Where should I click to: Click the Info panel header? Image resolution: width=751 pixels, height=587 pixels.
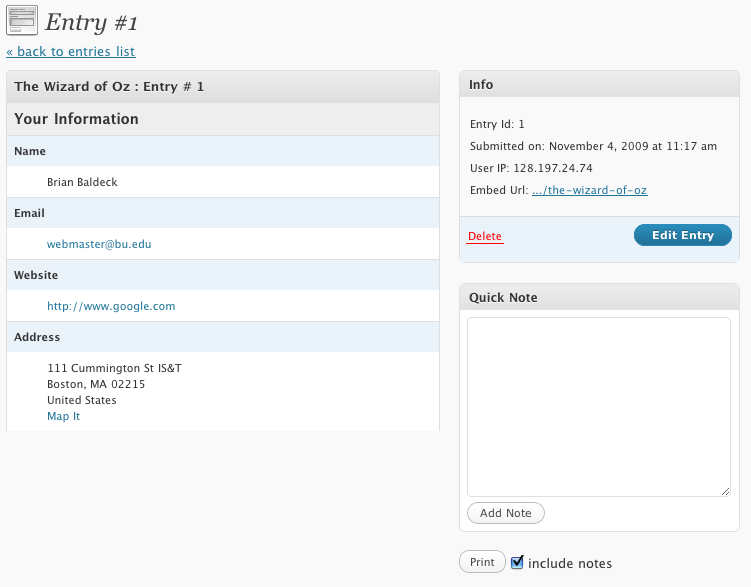point(599,84)
